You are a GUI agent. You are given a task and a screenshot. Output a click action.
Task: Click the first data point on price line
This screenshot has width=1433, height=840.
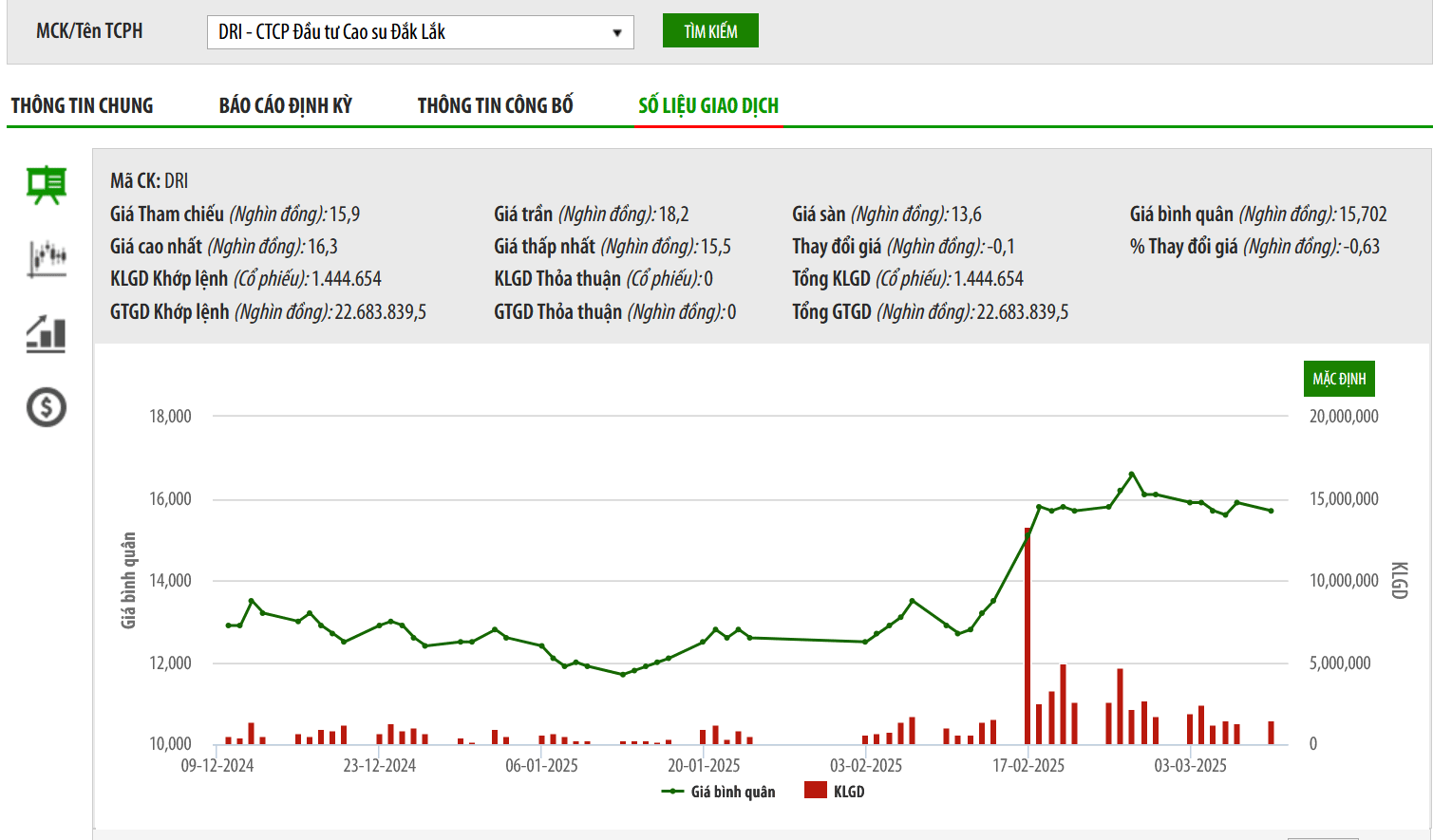point(228,625)
